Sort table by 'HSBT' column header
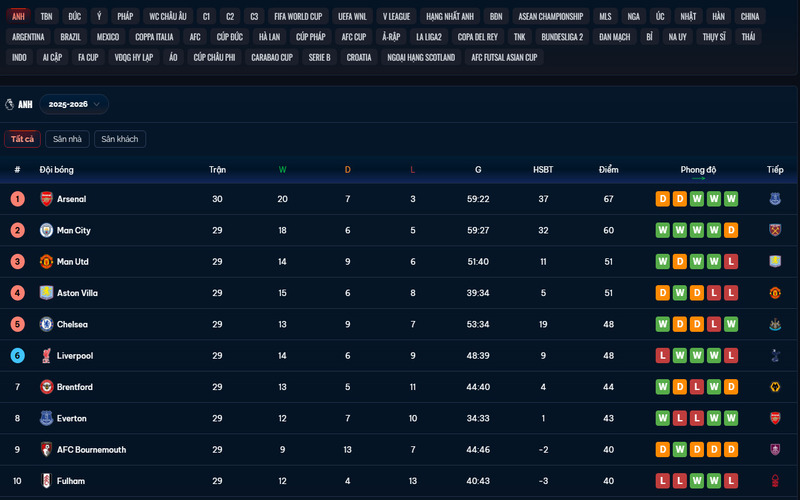The width and height of the screenshot is (800, 500). (543, 170)
